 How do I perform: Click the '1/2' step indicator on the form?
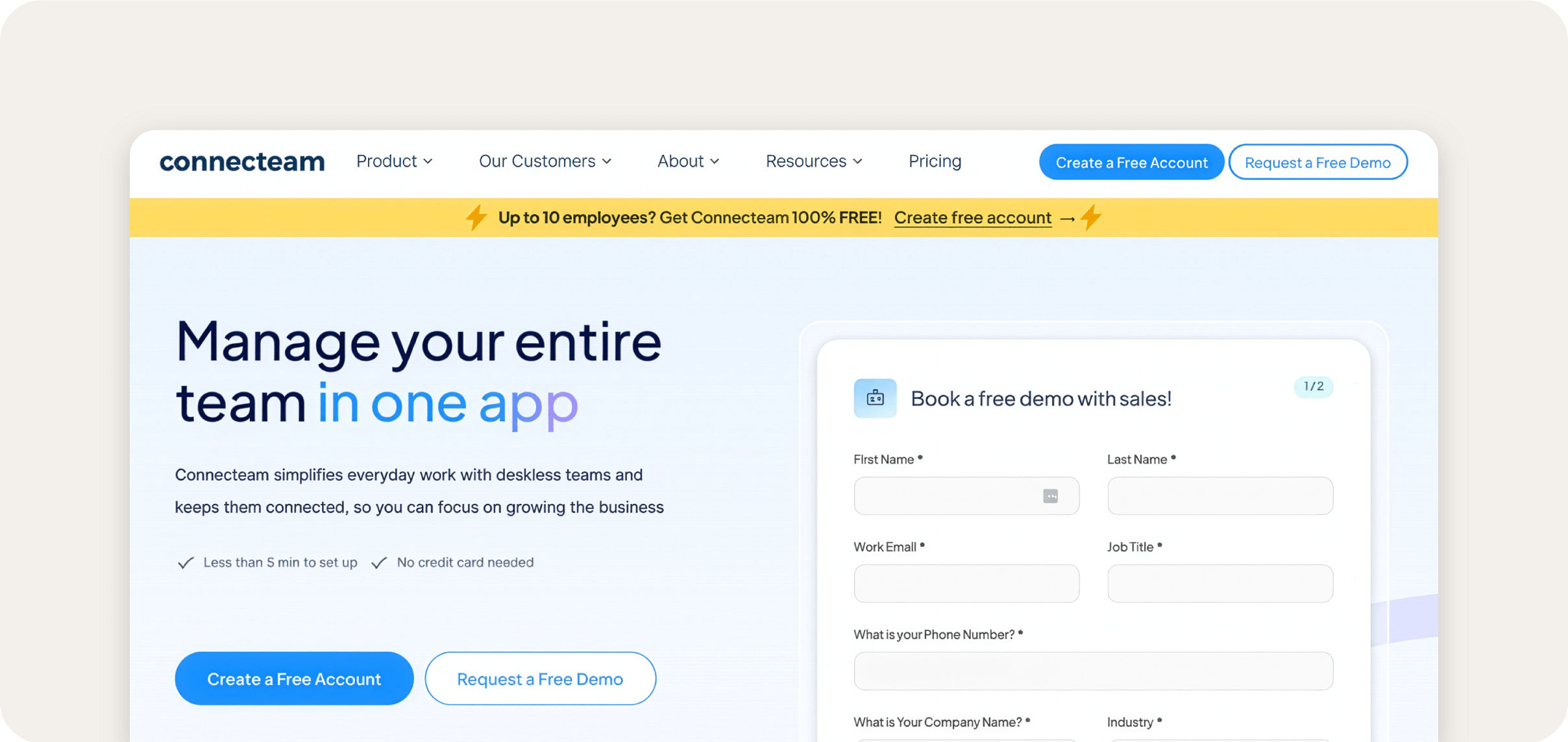click(x=1313, y=387)
